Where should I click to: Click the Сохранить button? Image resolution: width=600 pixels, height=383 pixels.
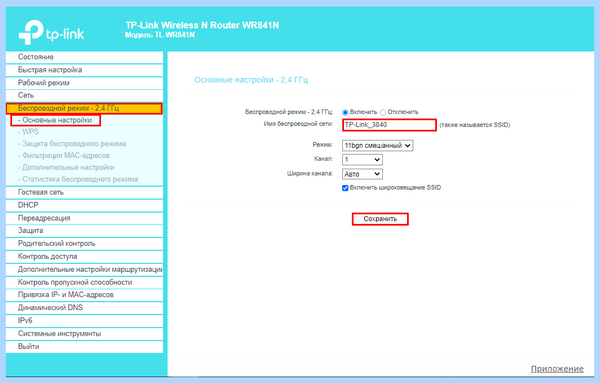click(x=380, y=219)
